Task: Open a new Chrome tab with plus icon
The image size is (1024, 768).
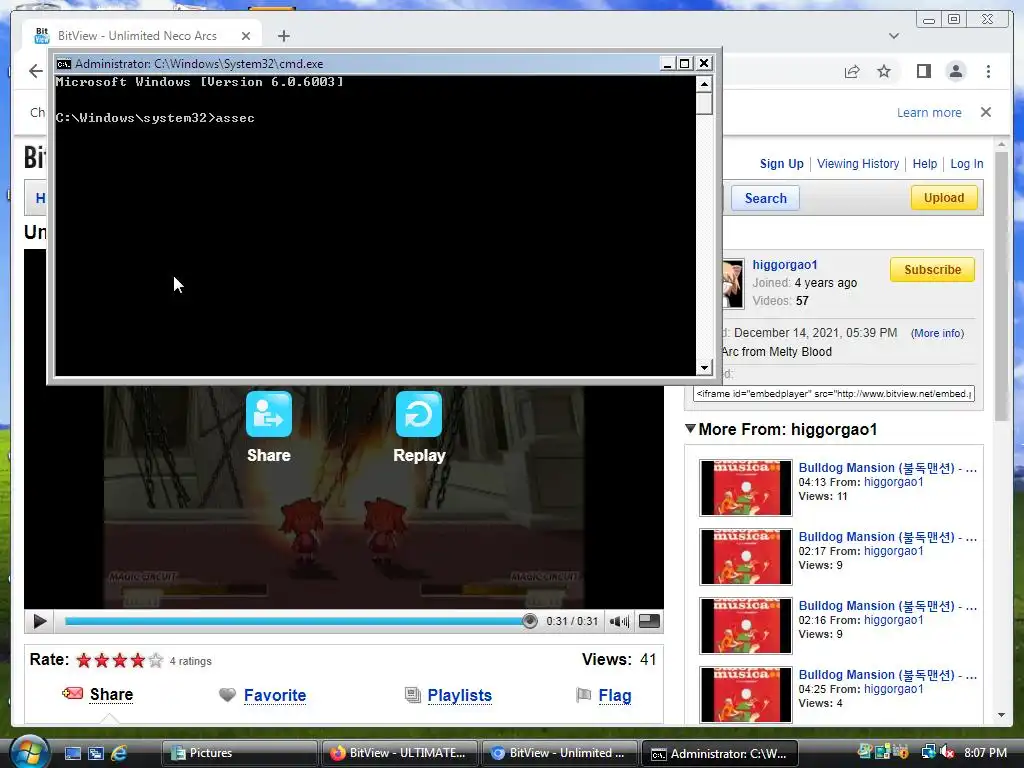Action: [x=283, y=36]
